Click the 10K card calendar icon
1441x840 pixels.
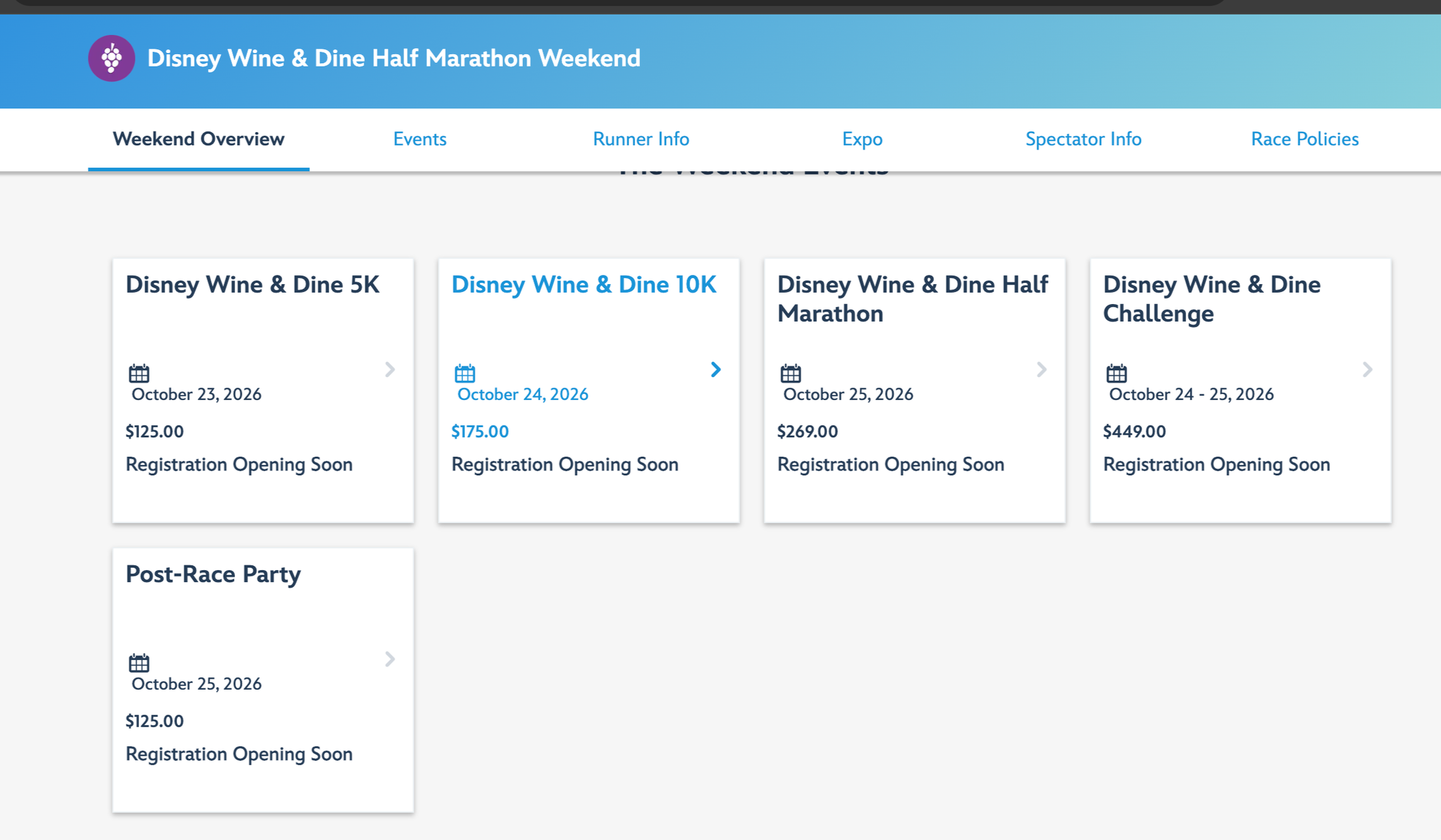[465, 373]
